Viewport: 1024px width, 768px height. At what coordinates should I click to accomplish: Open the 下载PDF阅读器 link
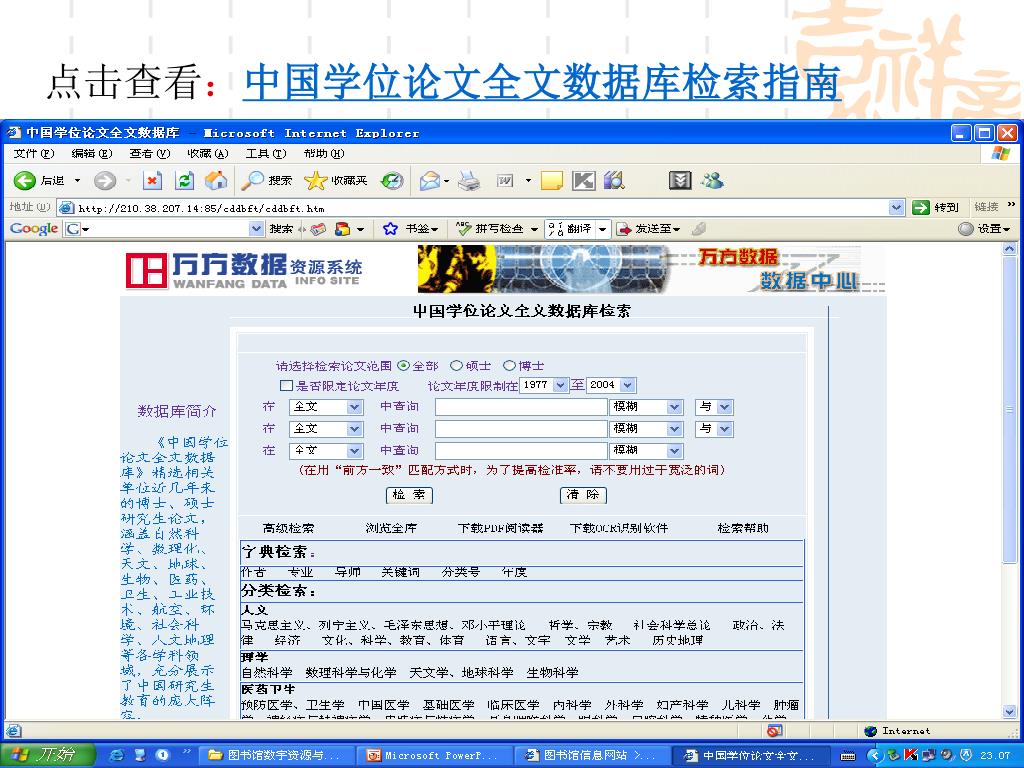500,528
